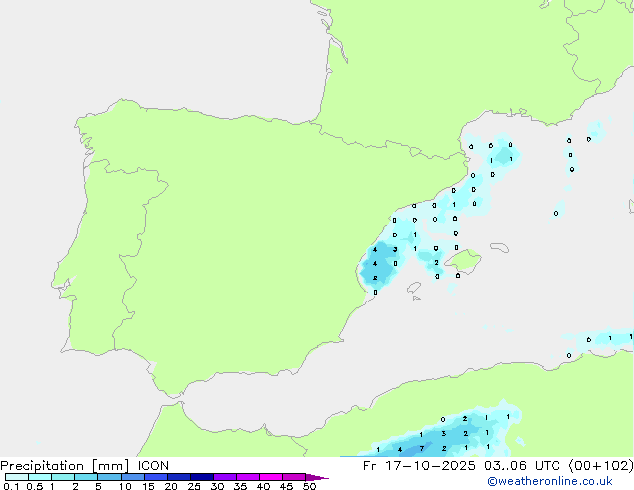Viewport: 634px width, 490px height.
Task: Click the 45 to 50 legend swatch
Action: pos(294,477)
